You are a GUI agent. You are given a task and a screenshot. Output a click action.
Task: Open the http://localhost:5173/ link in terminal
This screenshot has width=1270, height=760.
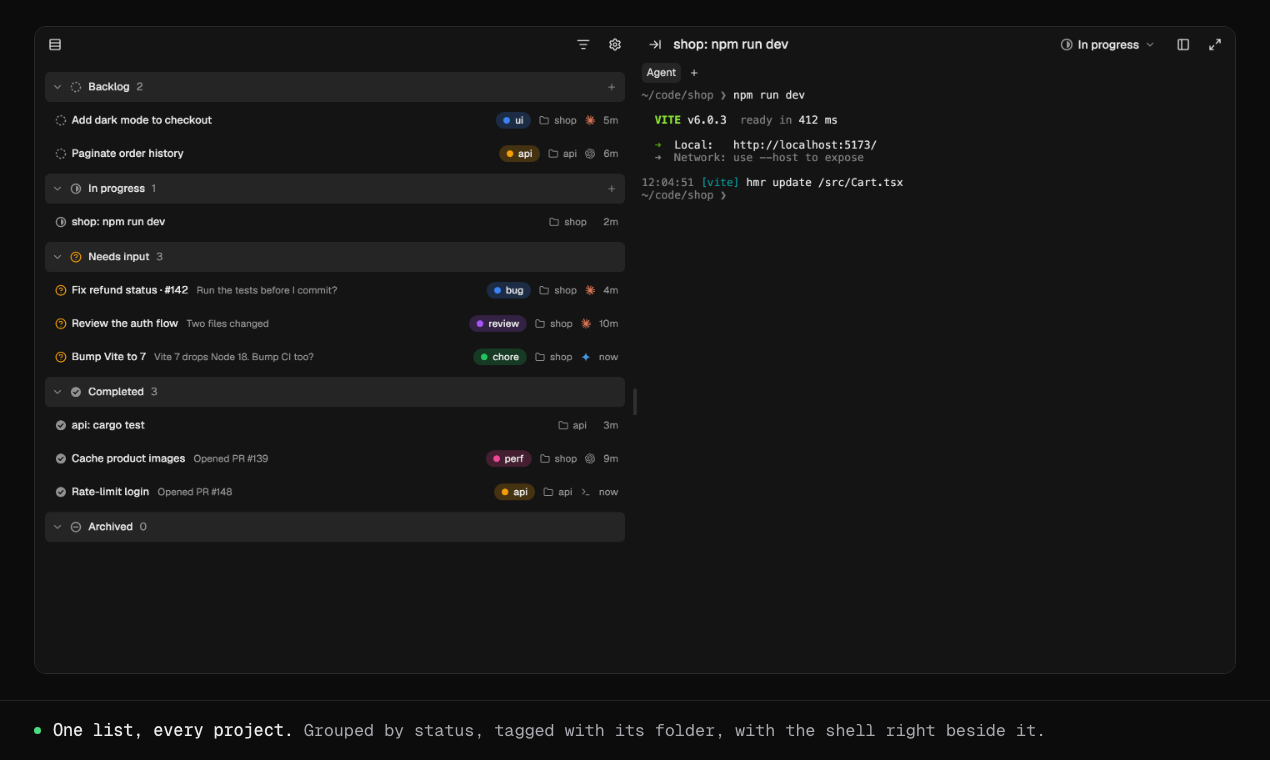[805, 145]
